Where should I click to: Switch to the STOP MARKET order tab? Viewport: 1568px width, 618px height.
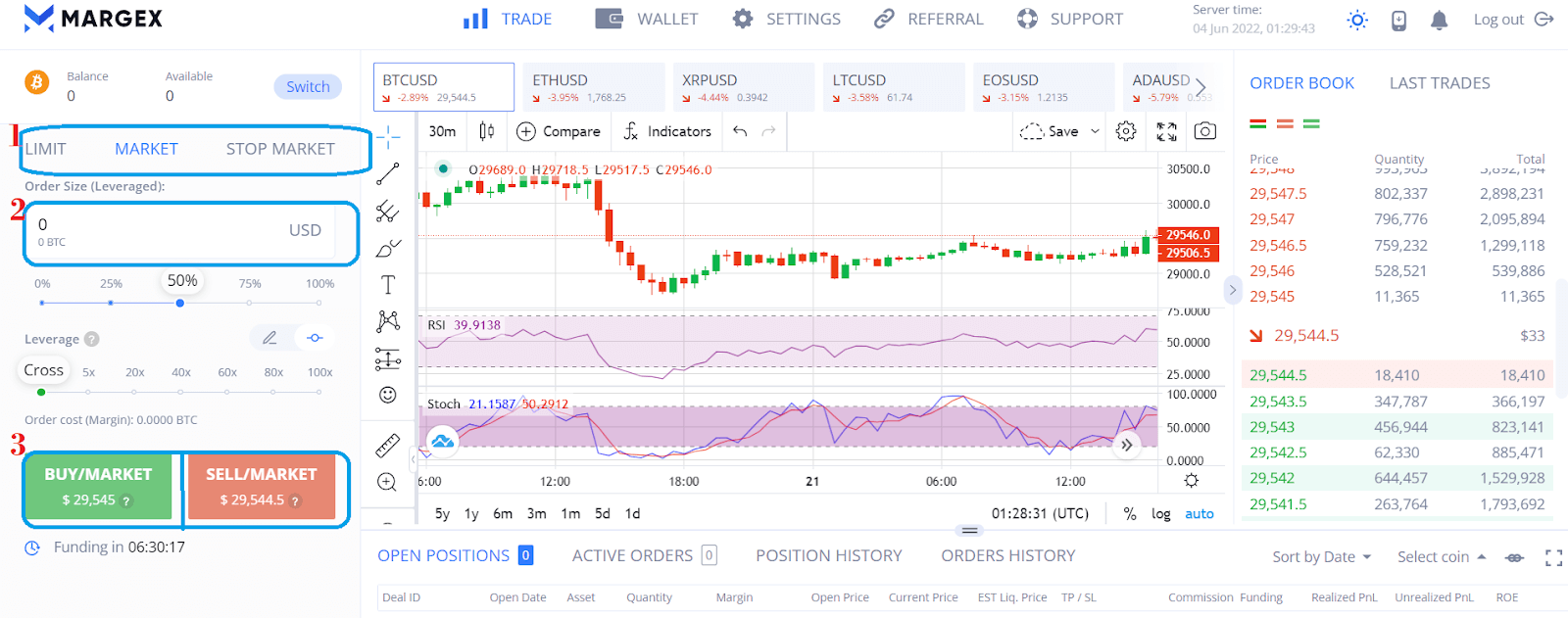(280, 149)
